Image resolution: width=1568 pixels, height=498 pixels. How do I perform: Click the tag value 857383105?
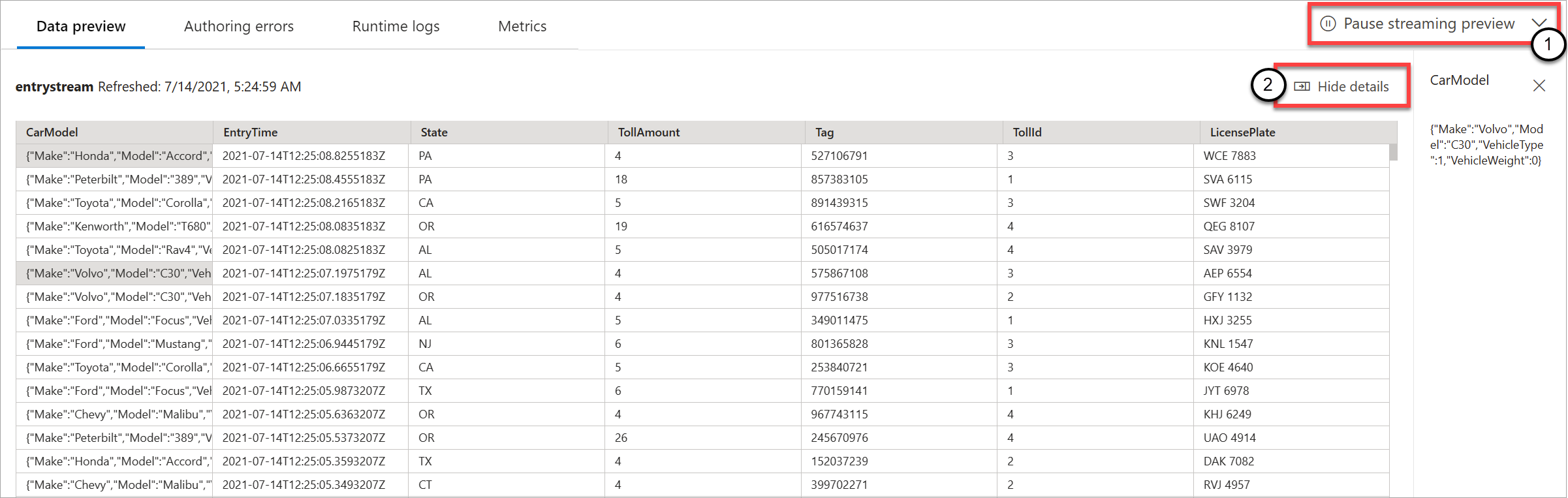pos(839,179)
